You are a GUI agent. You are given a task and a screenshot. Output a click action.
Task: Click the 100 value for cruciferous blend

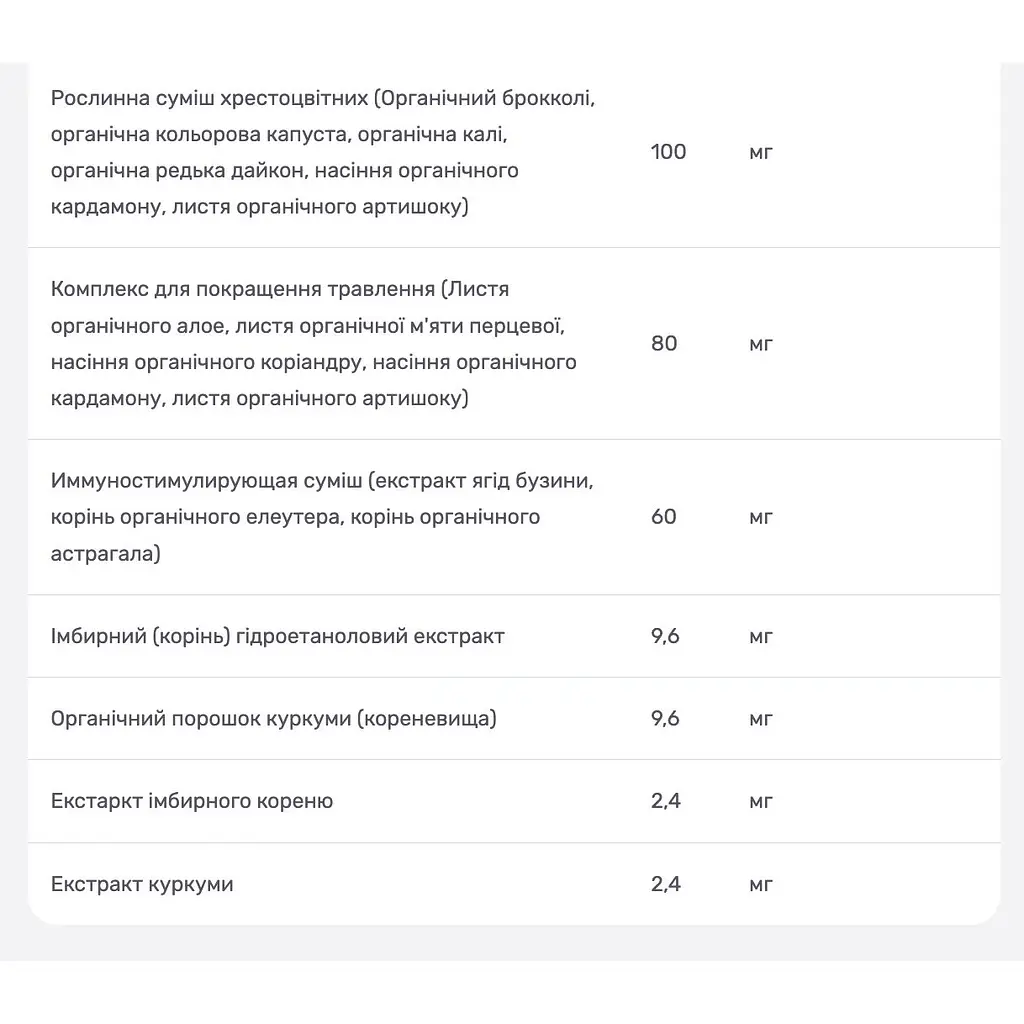668,152
